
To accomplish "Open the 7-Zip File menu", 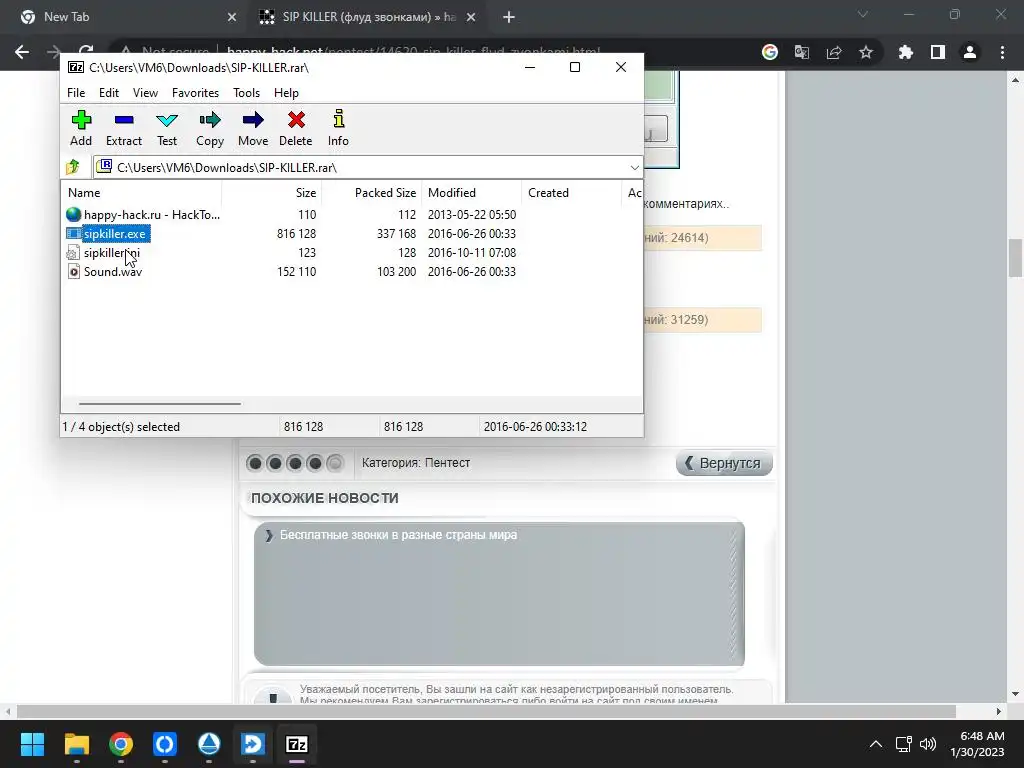I will pos(76,93).
